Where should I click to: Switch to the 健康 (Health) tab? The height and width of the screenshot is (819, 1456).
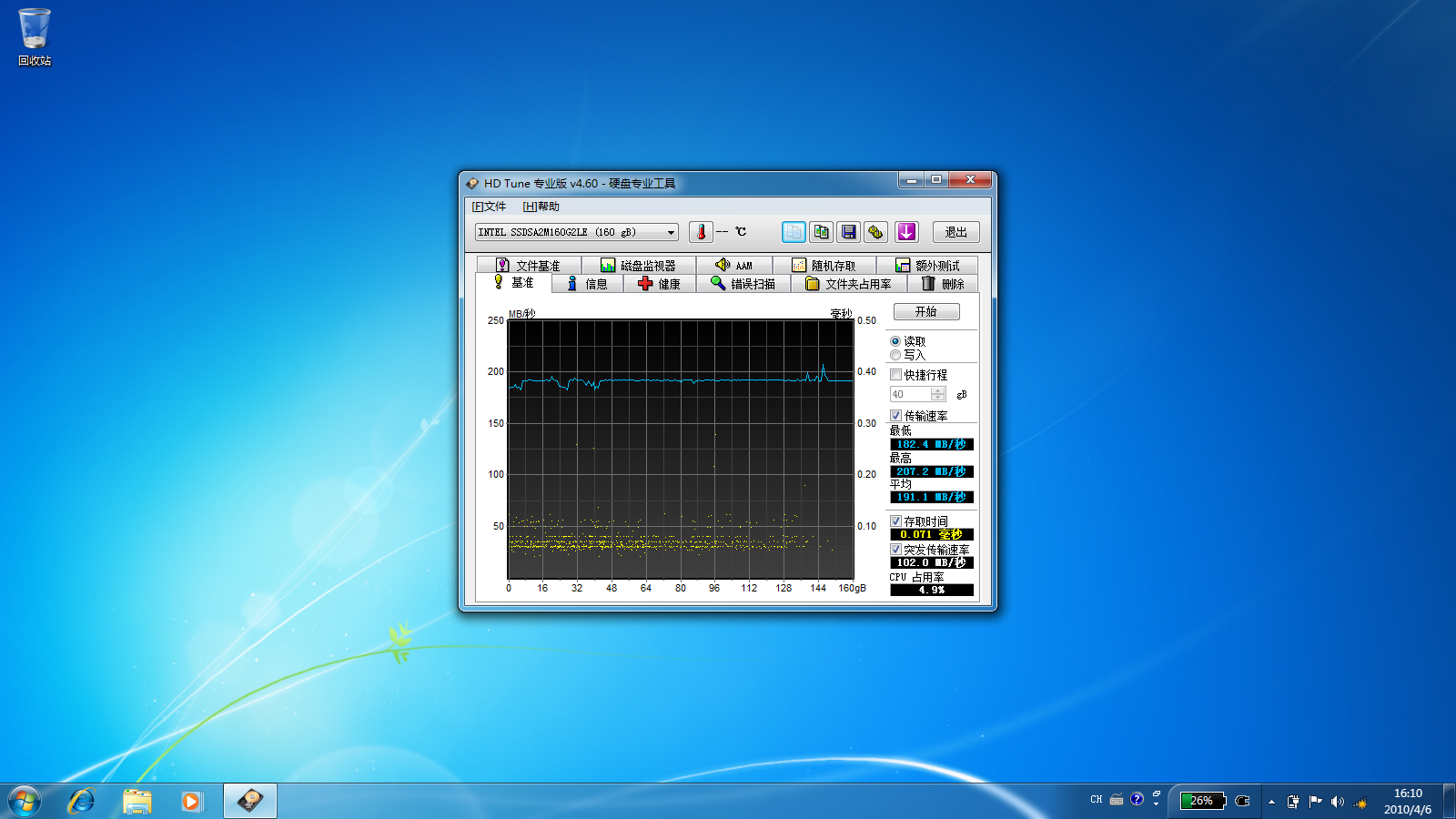pyautogui.click(x=660, y=284)
